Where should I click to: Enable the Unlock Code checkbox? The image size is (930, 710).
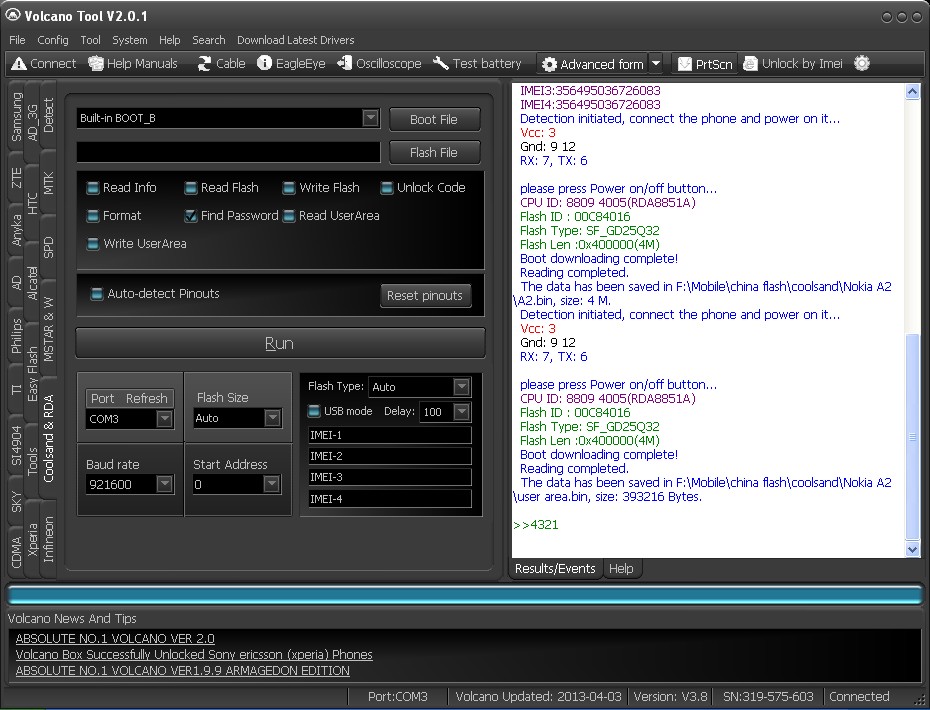[387, 188]
